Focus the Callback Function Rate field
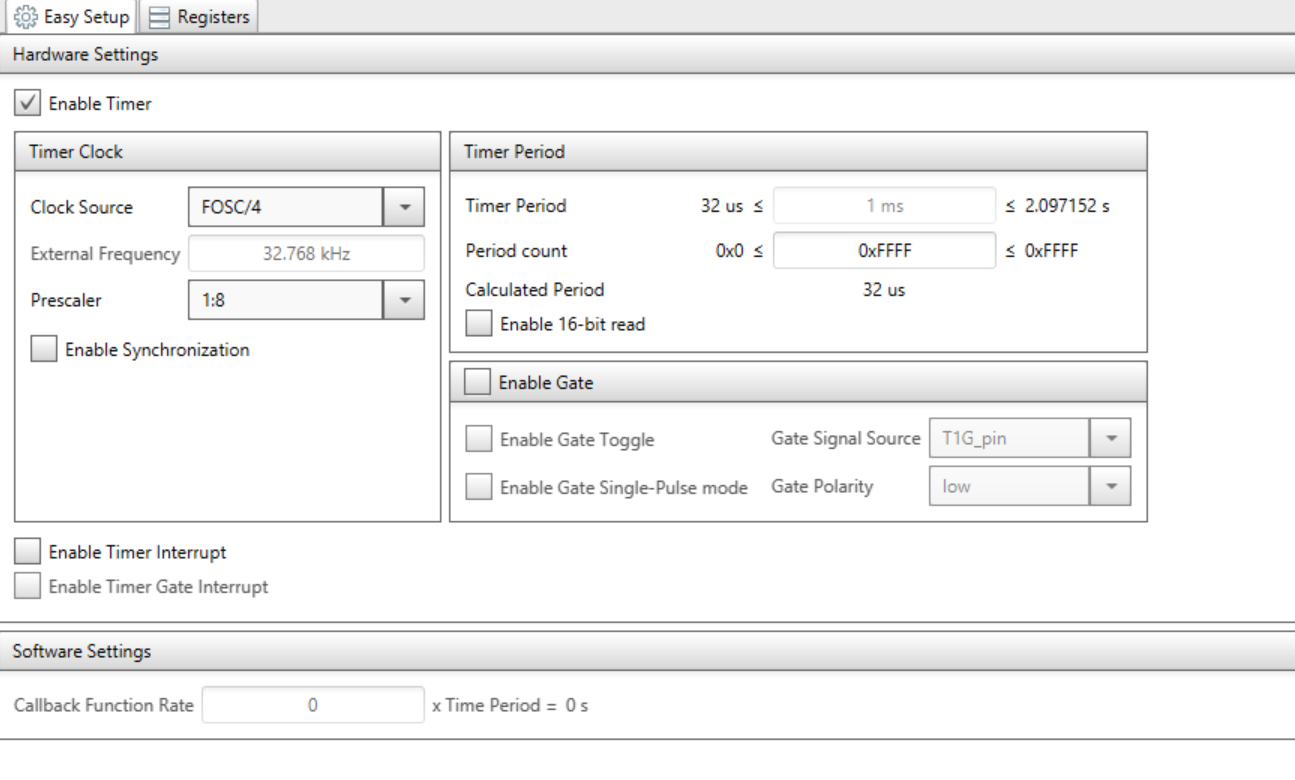Viewport: 1295px width, 780px height. point(313,705)
